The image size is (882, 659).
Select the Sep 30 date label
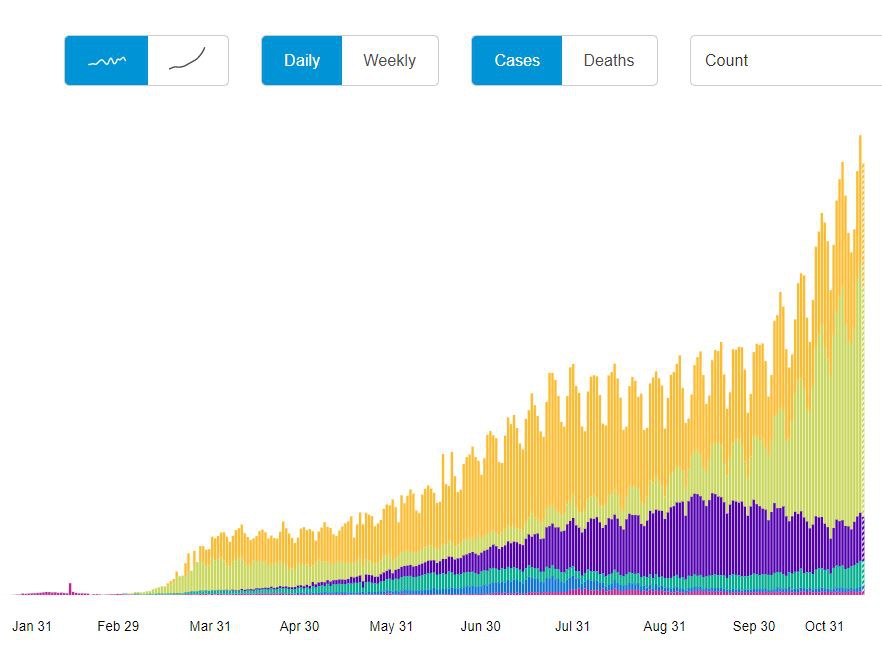tap(754, 626)
